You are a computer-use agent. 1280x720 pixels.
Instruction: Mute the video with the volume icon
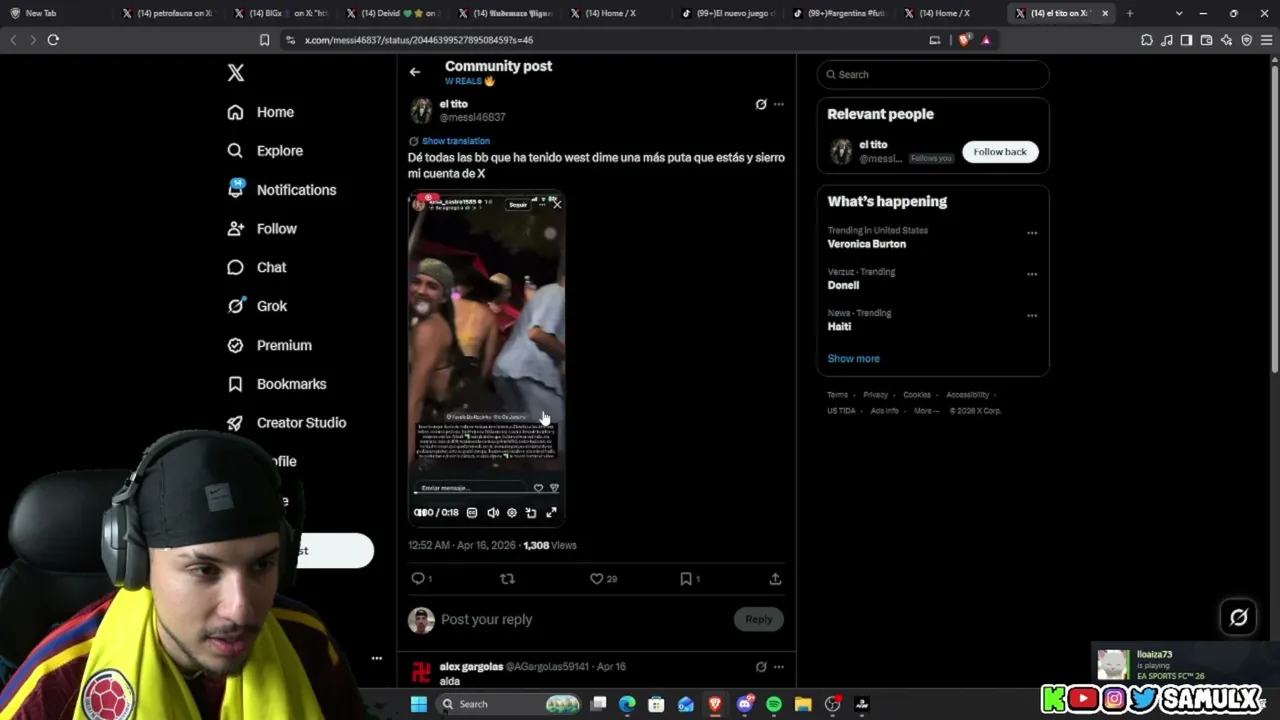[493, 513]
